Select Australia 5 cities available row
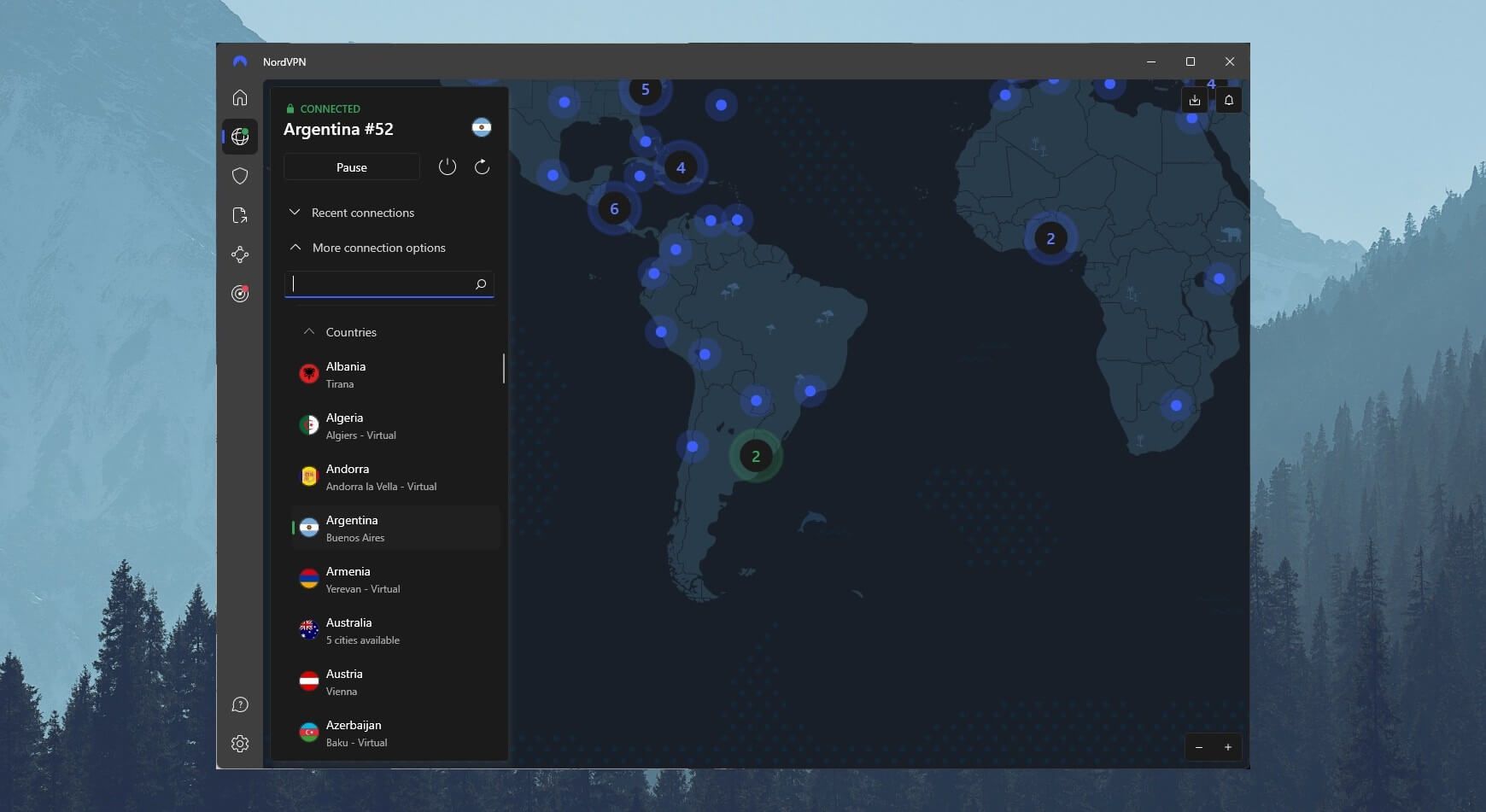 395,630
